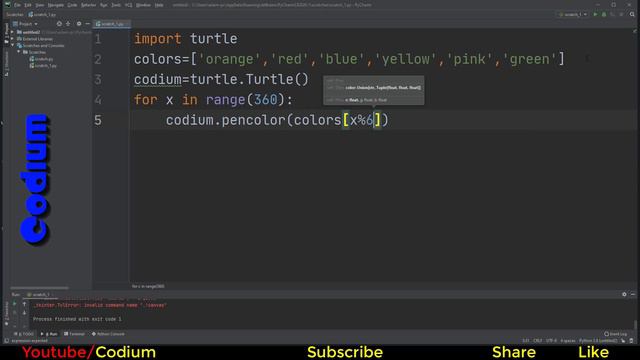
Task: Open the File menu
Action: (18, 5)
